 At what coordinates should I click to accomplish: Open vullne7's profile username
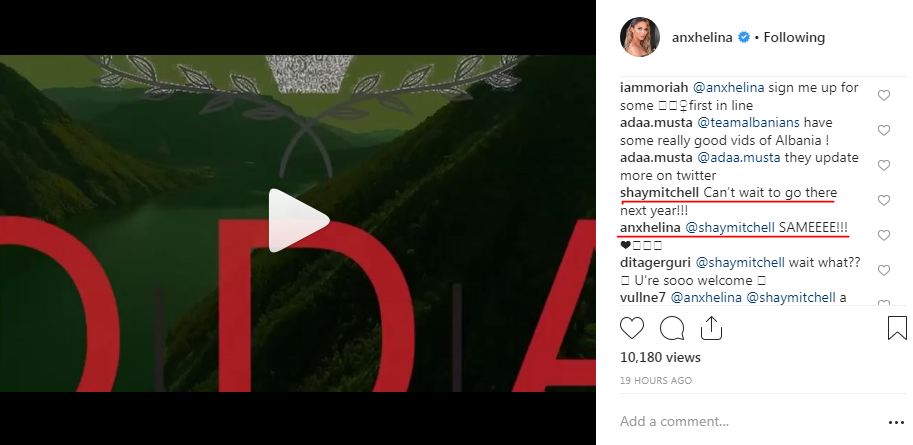643,298
